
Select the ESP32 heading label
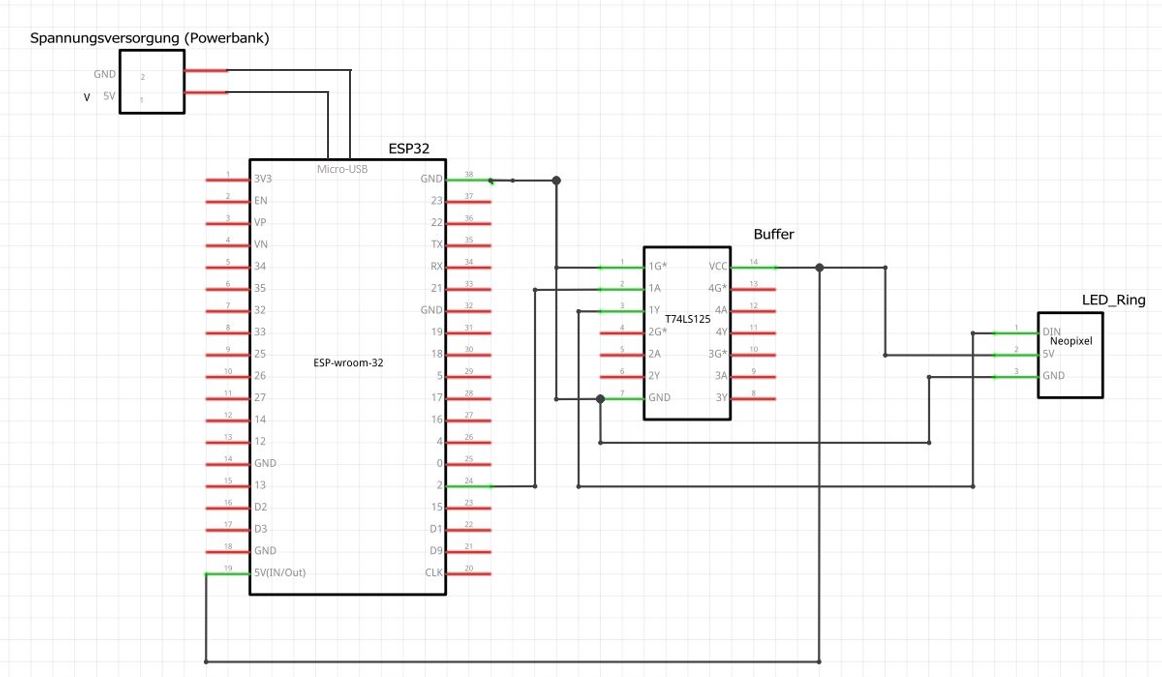click(x=408, y=148)
